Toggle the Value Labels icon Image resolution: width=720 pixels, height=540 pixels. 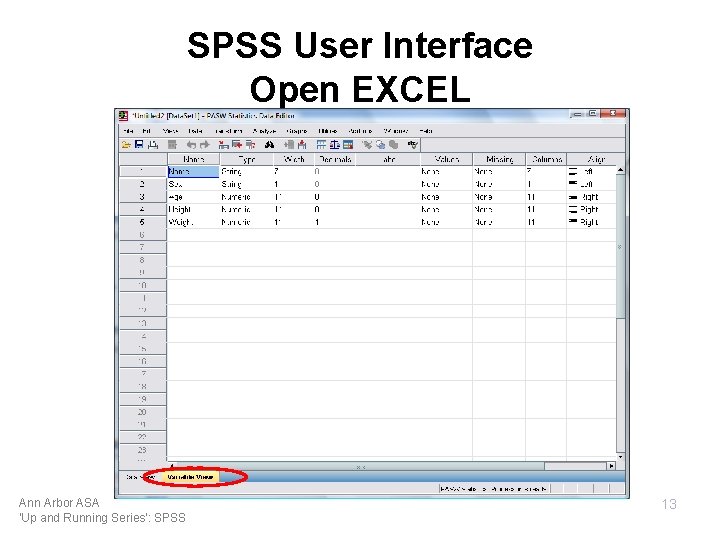coord(367,145)
